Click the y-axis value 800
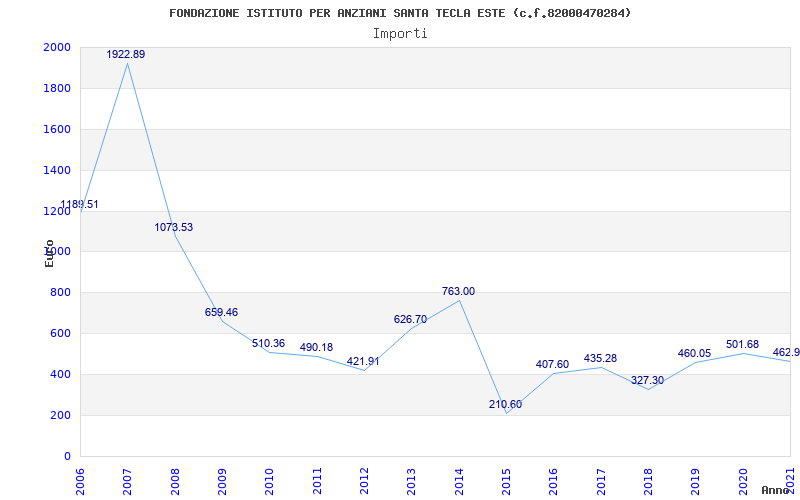800x500 pixels. pos(60,293)
